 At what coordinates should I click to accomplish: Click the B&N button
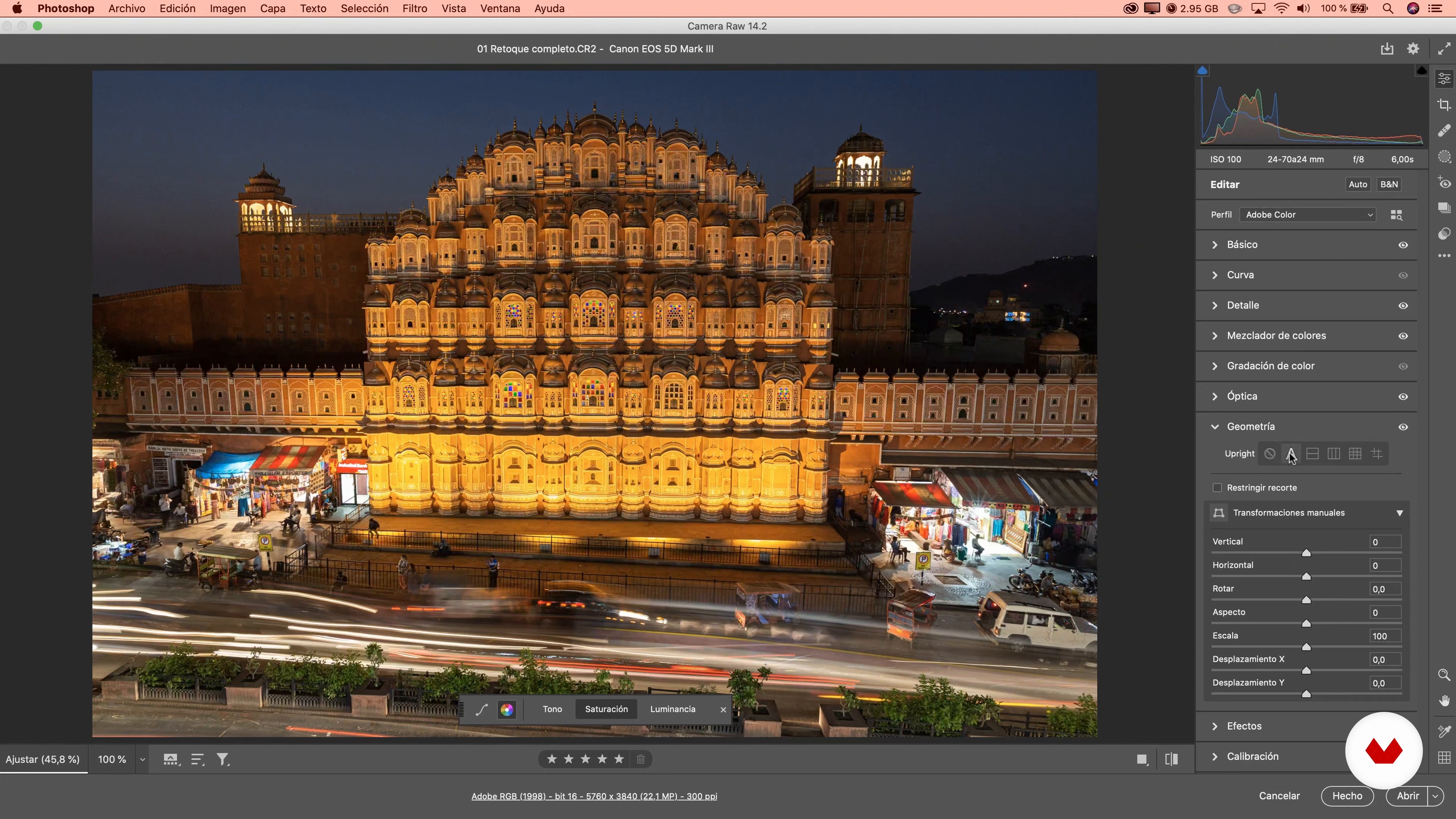pos(1389,184)
